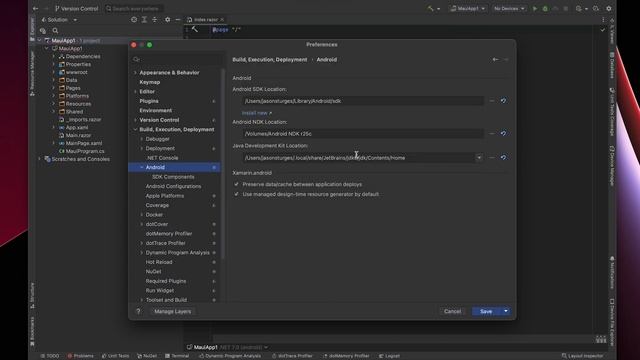The width and height of the screenshot is (640, 360).
Task: Click the search magnifier in Solution explorer
Action: coord(55,31)
